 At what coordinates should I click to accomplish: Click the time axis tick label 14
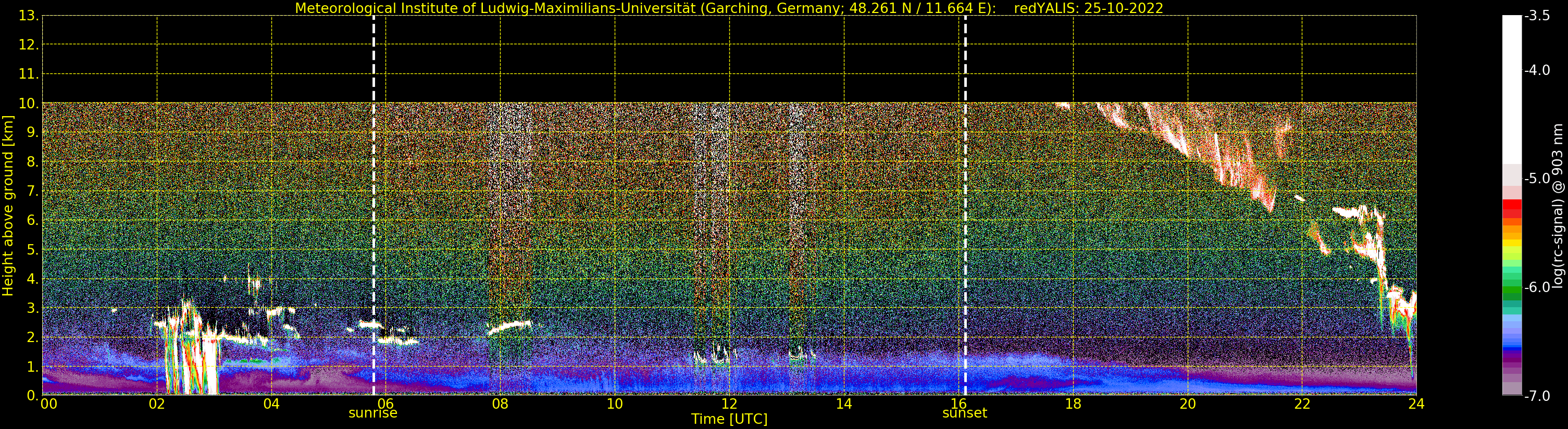coord(844,403)
